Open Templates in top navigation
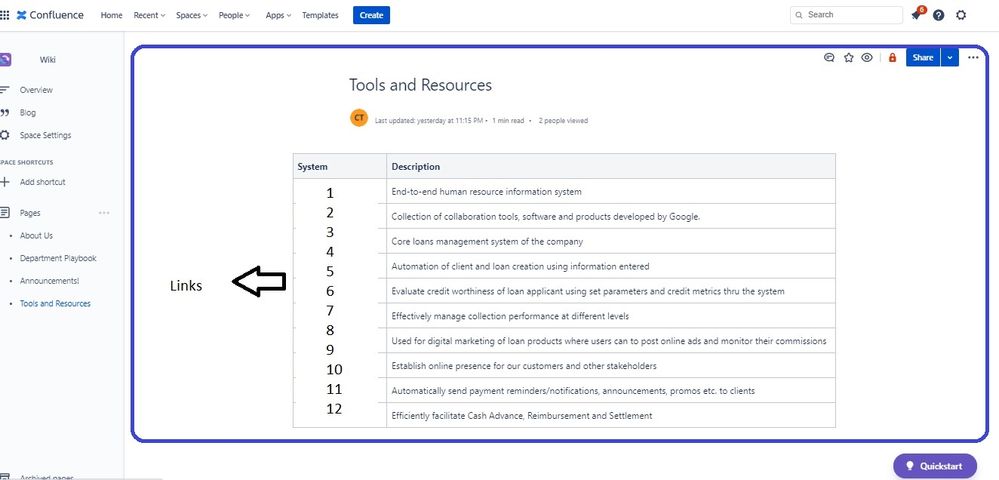 pyautogui.click(x=320, y=15)
